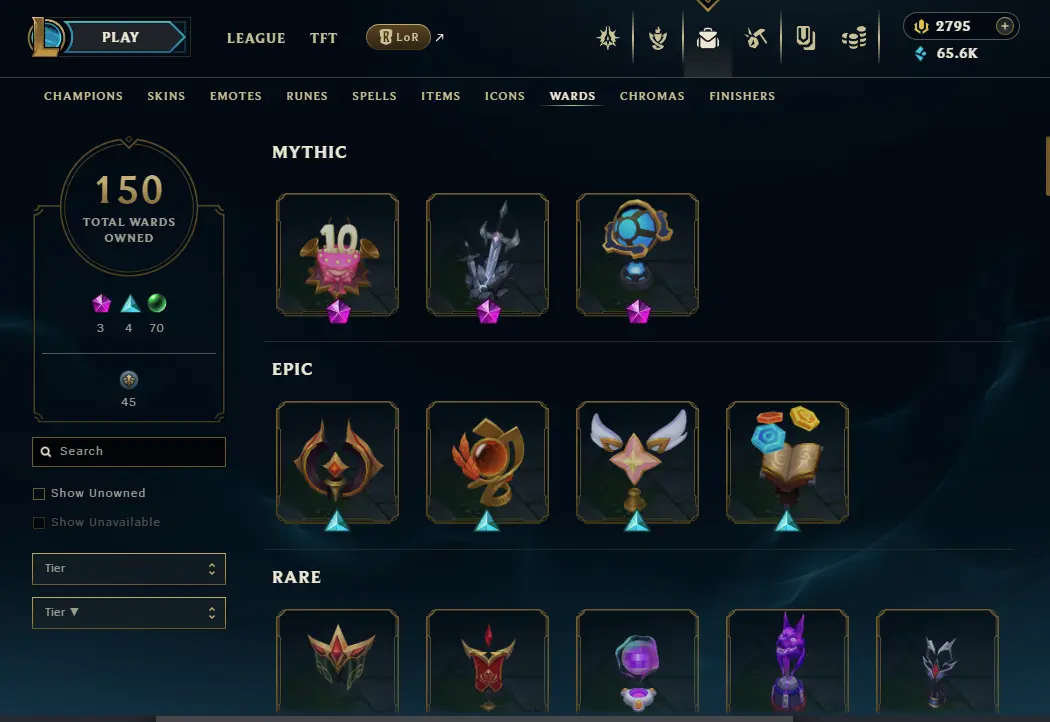Open the Tier sort order dropdown
Viewport: 1050px width, 722px height.
point(129,613)
